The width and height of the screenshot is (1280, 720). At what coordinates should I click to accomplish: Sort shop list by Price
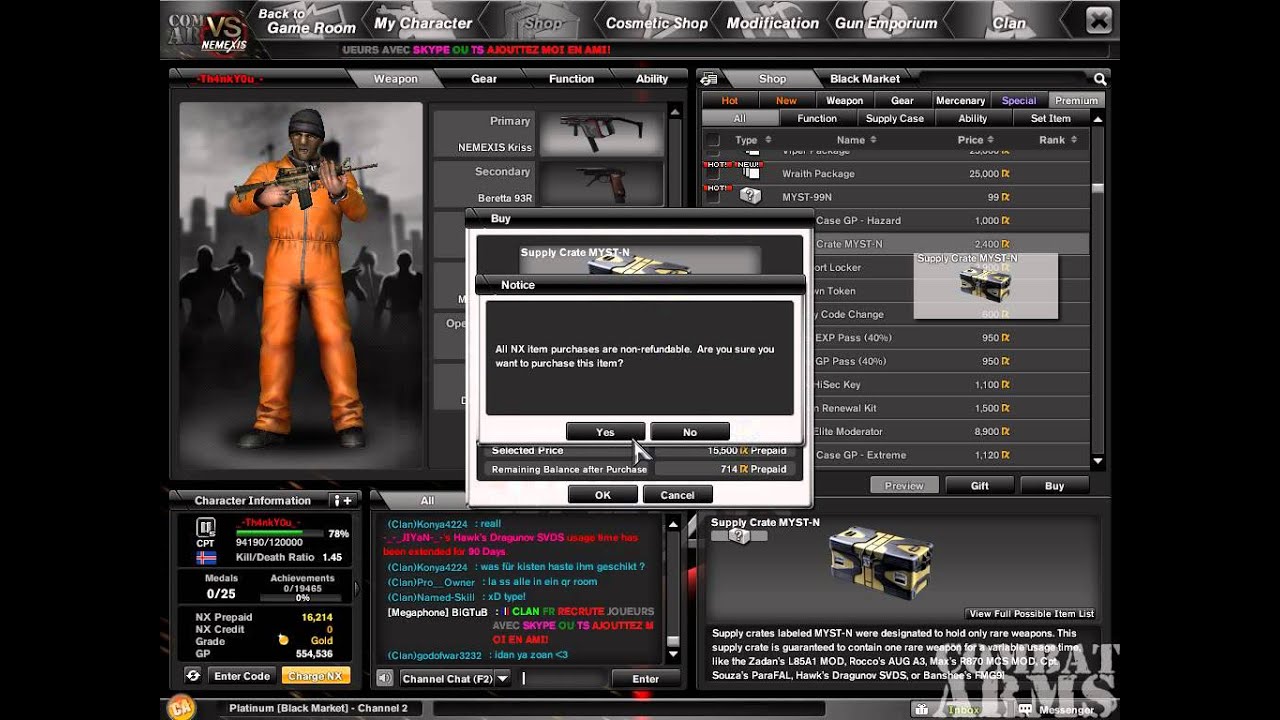[976, 140]
